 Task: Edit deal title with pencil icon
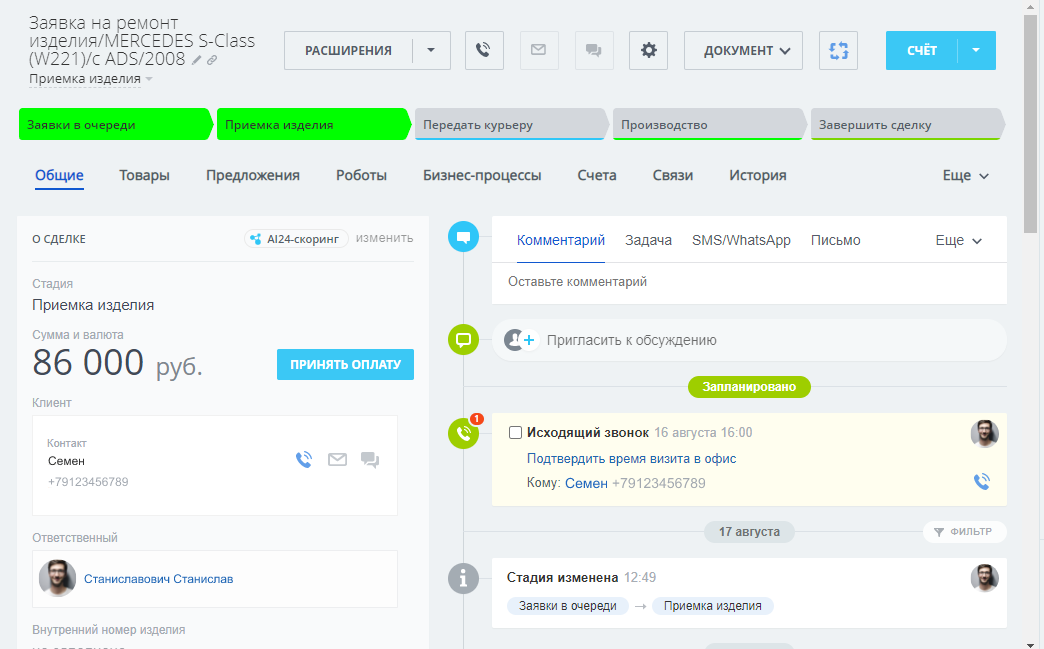tap(196, 60)
